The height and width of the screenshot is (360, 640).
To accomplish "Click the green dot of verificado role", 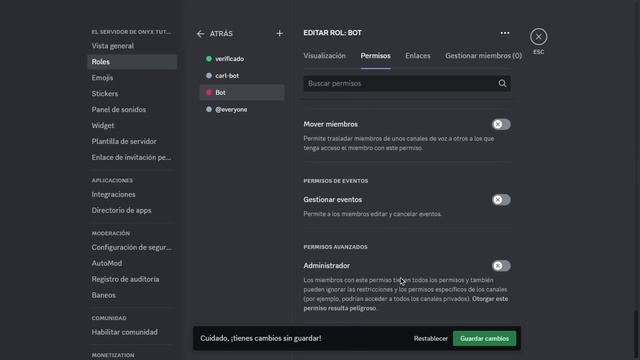I will [x=209, y=59].
